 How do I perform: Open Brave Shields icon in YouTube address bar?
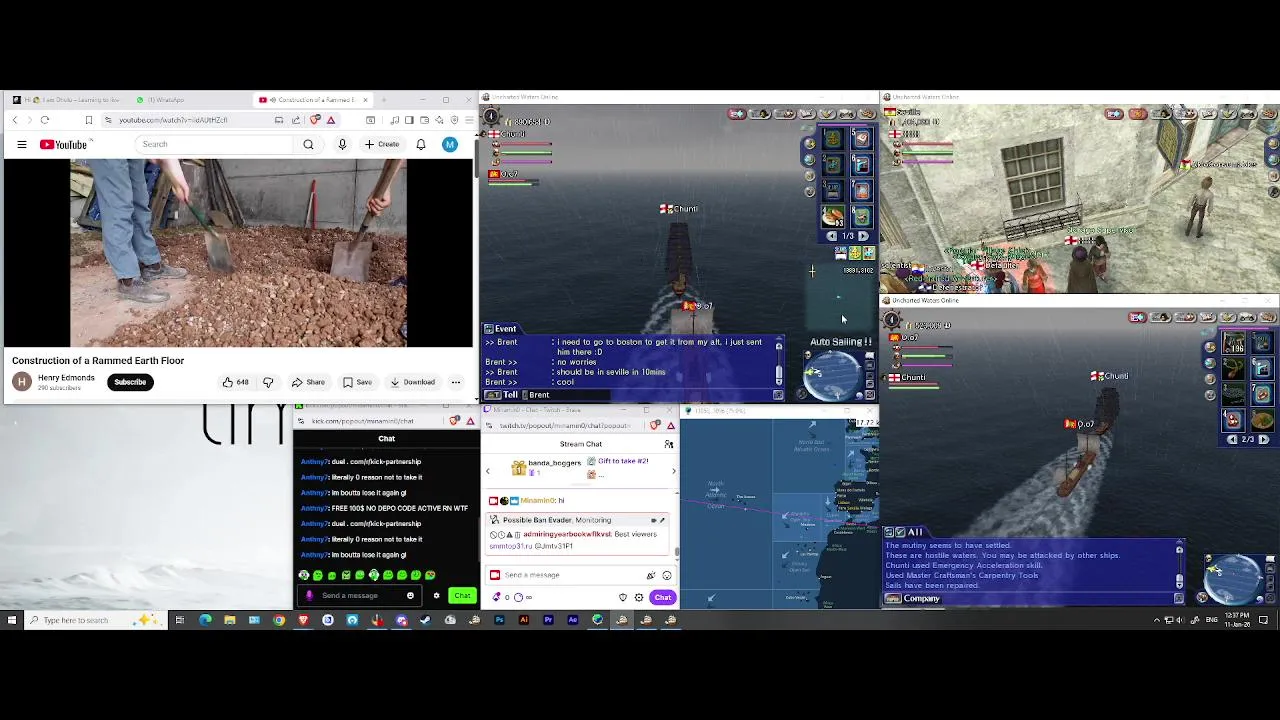[316, 120]
